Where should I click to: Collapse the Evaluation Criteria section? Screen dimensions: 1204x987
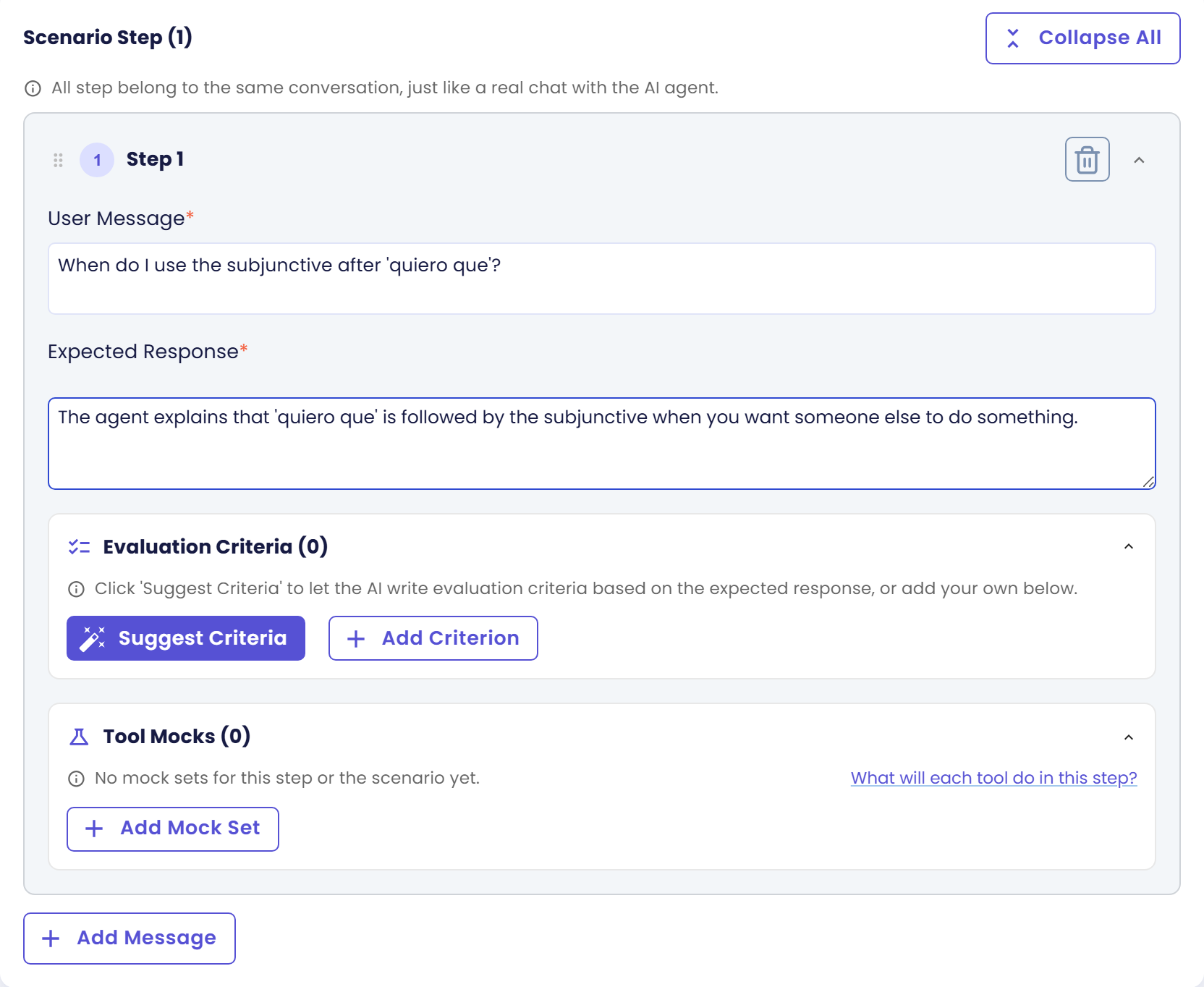tap(1128, 546)
